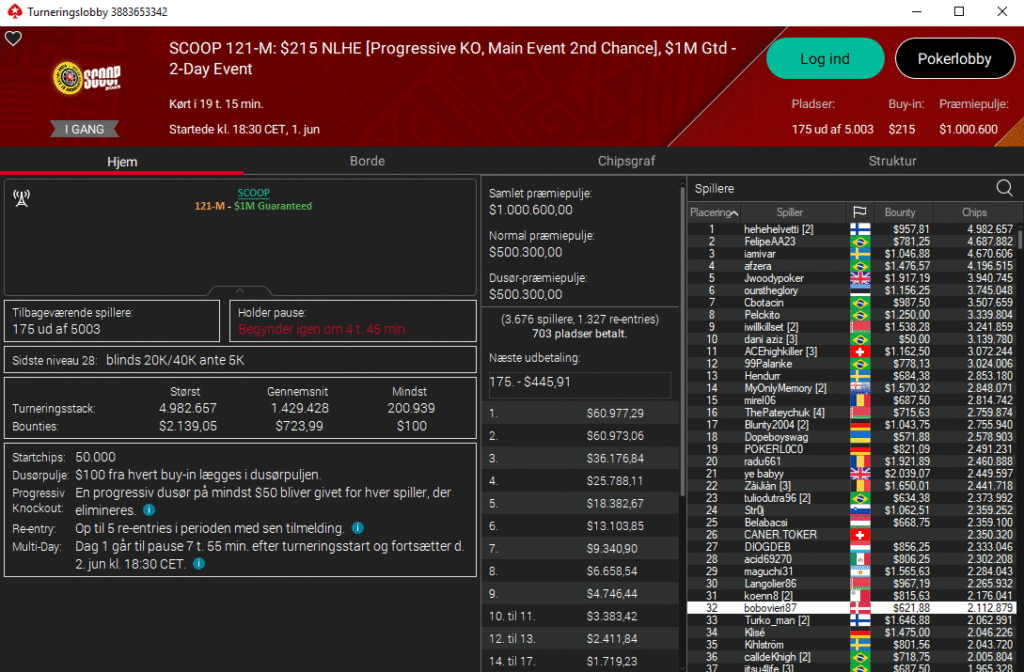
Task: Click the flag next to FelipeAA23
Action: [859, 242]
